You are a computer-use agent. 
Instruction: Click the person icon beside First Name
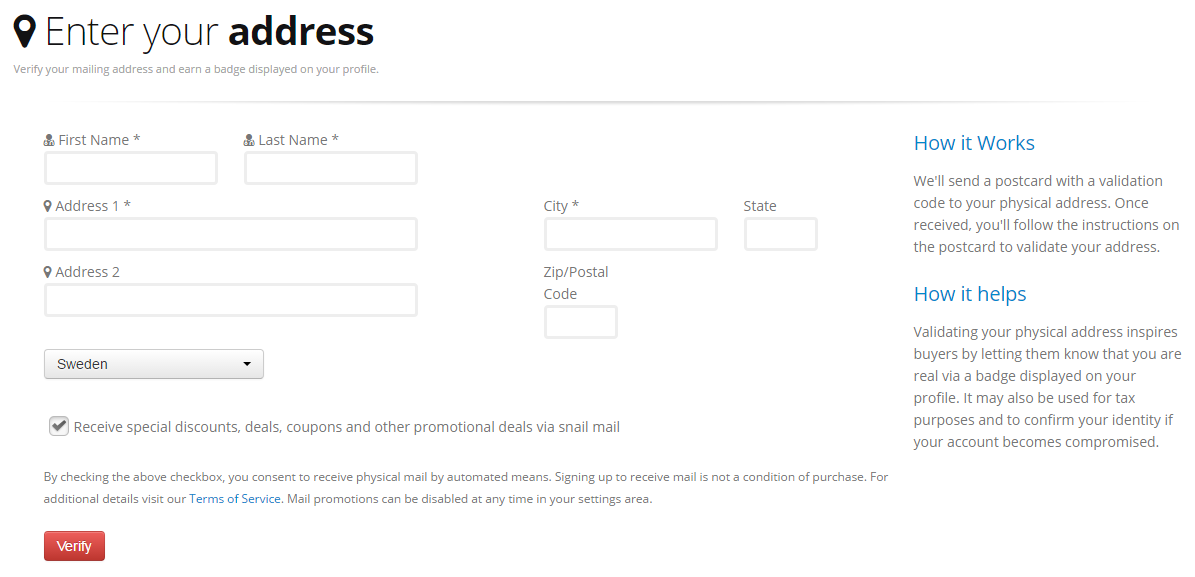point(49,141)
